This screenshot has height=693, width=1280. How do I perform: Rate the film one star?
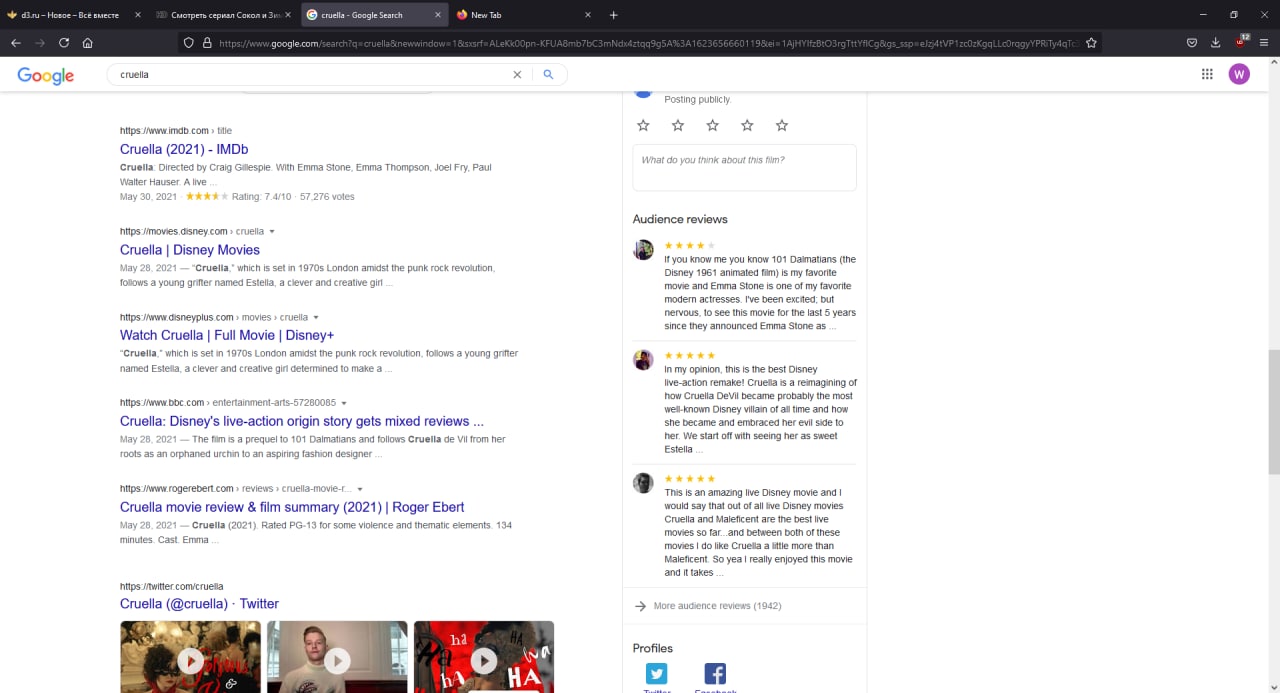(x=643, y=125)
